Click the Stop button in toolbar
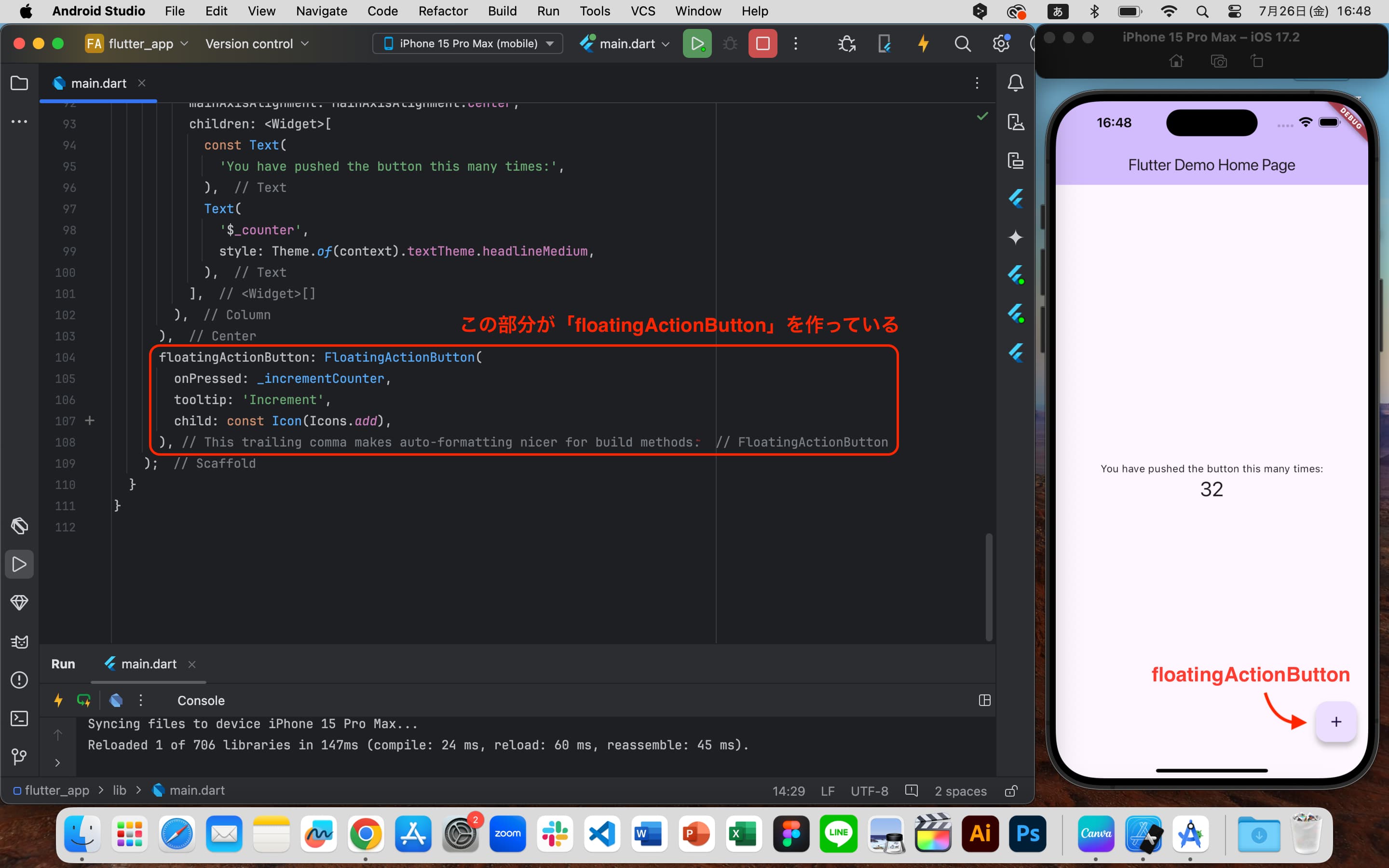This screenshot has height=868, width=1389. point(763,43)
